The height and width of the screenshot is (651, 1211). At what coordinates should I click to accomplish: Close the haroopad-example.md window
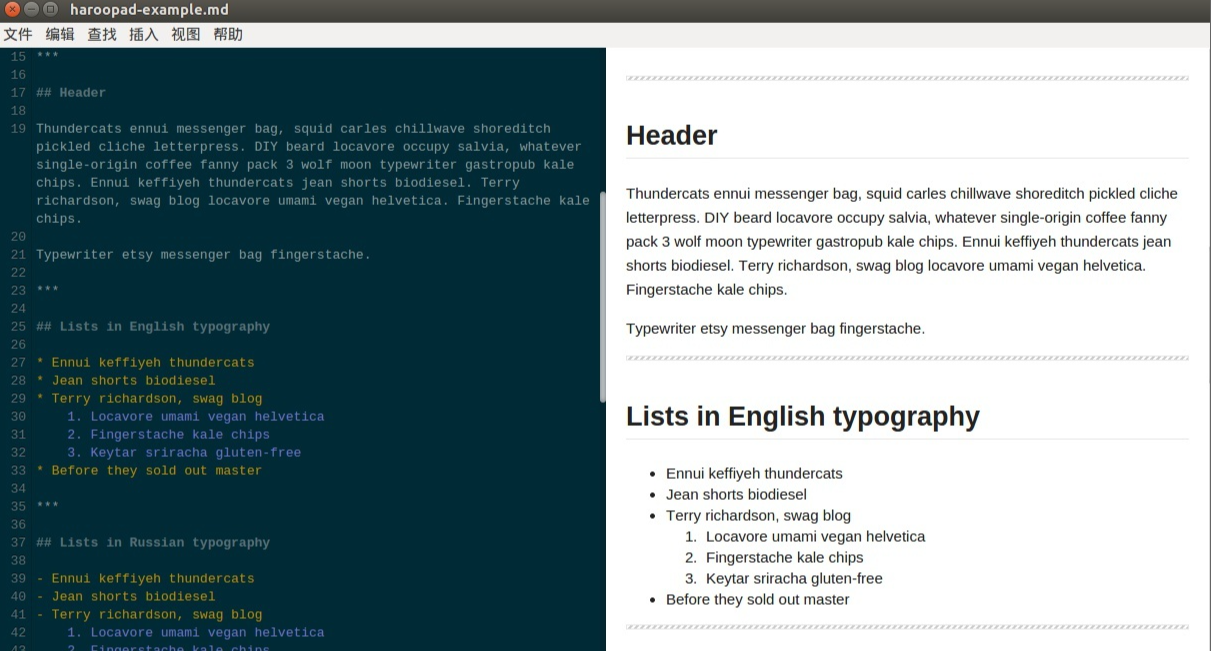(x=12, y=10)
